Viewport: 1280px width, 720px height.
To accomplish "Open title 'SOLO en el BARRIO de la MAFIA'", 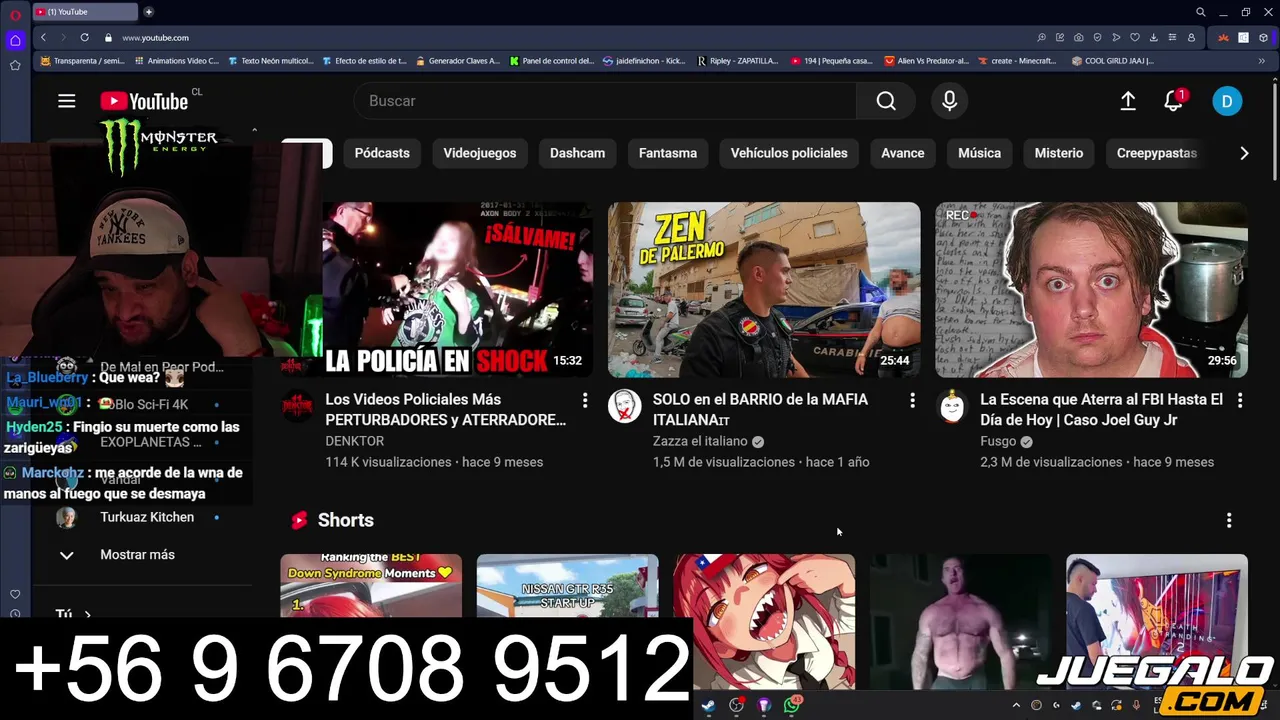I will coord(760,410).
